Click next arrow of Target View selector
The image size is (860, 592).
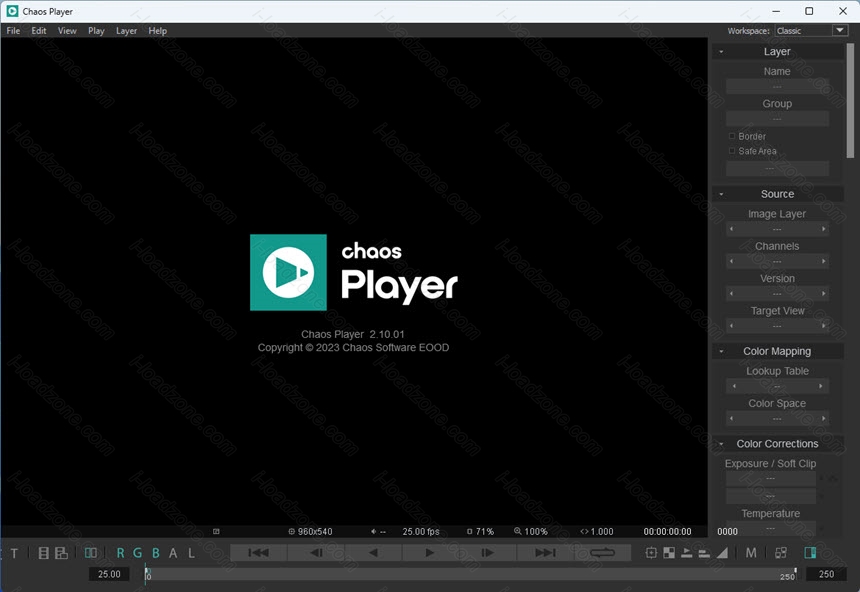pyautogui.click(x=823, y=326)
